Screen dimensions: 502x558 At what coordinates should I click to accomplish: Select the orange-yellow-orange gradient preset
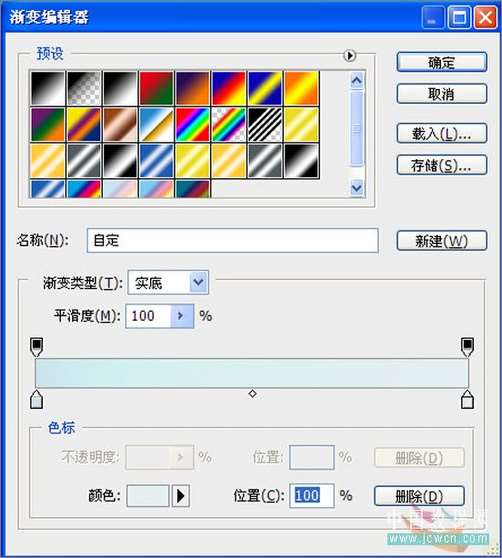coord(301,88)
